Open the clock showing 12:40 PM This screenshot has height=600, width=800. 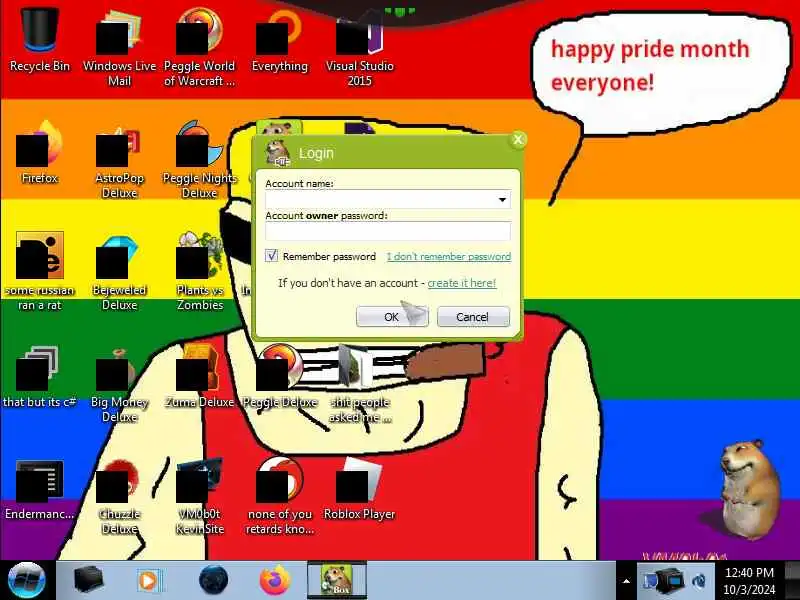[x=749, y=581]
